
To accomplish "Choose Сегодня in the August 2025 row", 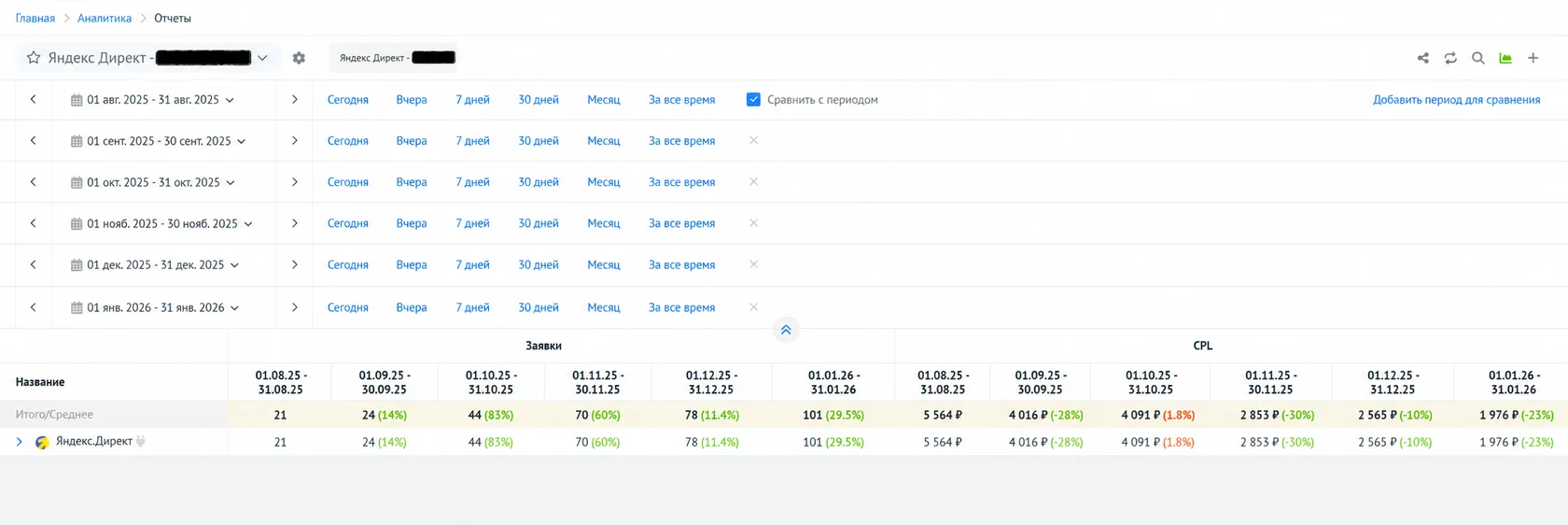I will point(348,100).
